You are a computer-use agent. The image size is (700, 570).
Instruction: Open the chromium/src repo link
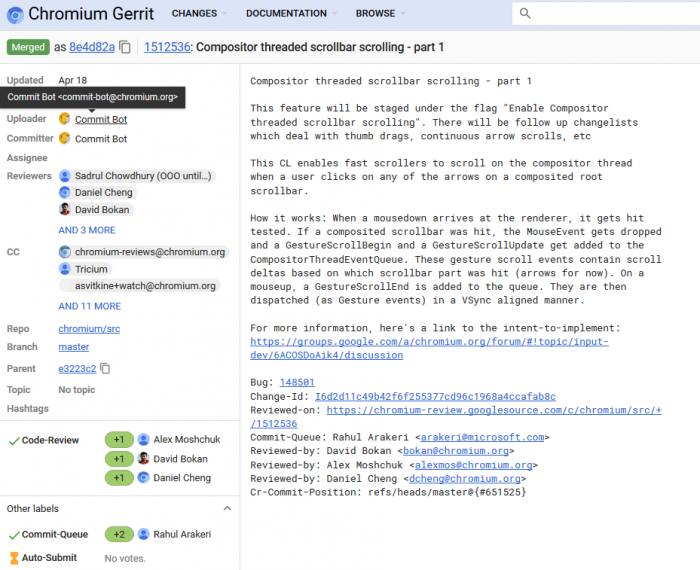click(88, 328)
